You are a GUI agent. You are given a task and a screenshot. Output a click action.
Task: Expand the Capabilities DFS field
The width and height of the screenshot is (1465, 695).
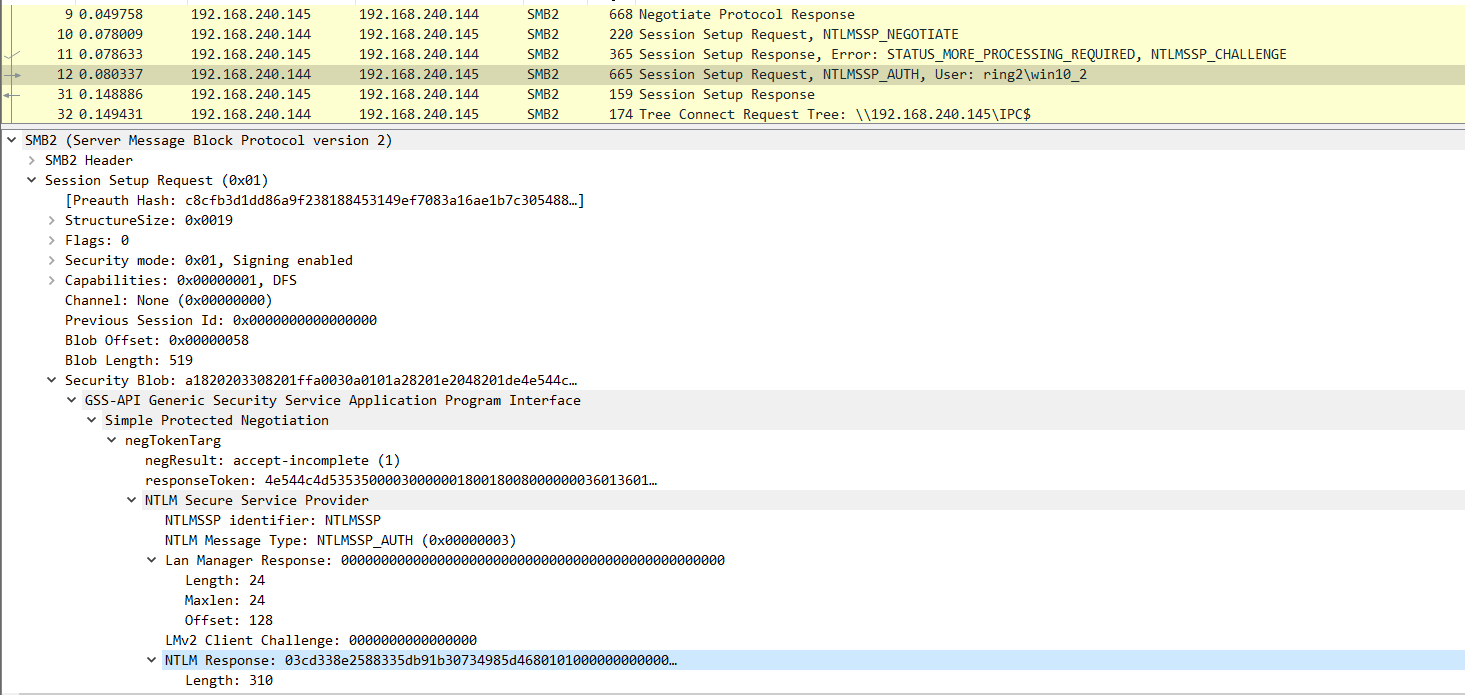coord(52,280)
